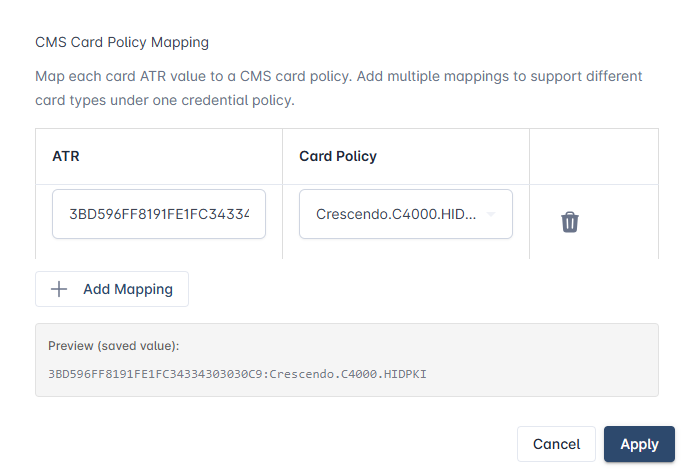Delete the mapping row with trash icon
The width and height of the screenshot is (691, 471).
569,222
